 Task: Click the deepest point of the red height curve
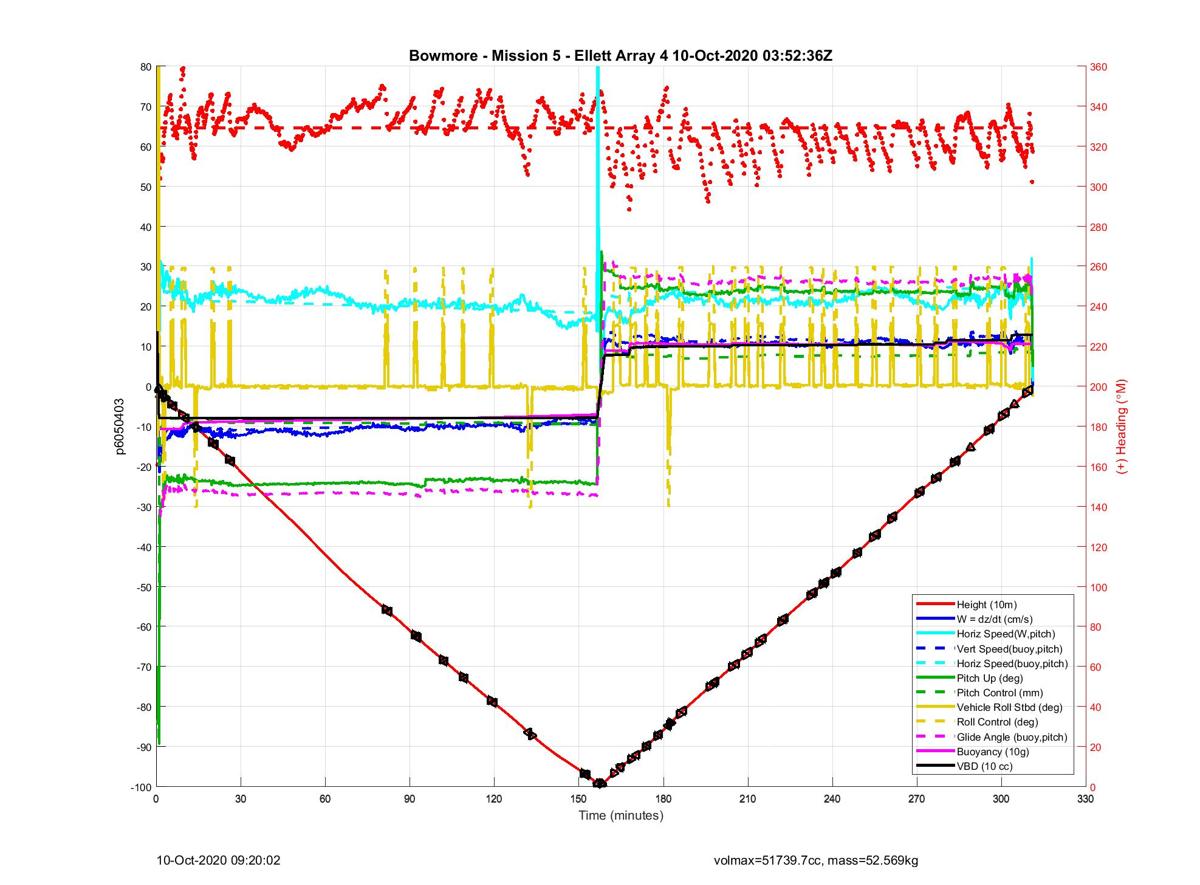tap(599, 783)
